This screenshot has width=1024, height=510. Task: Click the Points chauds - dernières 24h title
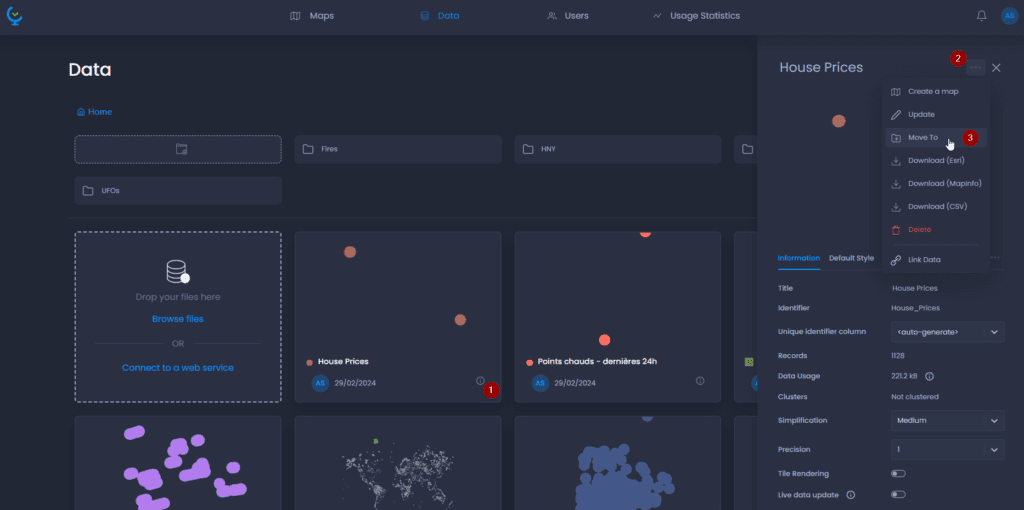(597, 361)
